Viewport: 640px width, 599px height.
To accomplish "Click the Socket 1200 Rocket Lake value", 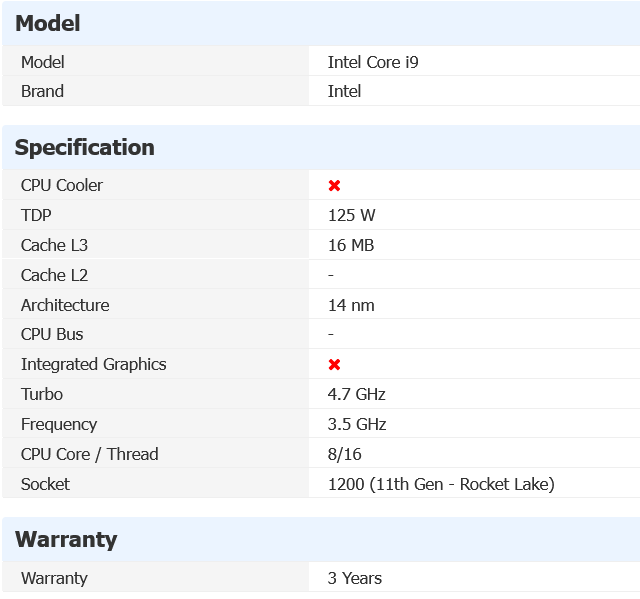I will coord(441,484).
